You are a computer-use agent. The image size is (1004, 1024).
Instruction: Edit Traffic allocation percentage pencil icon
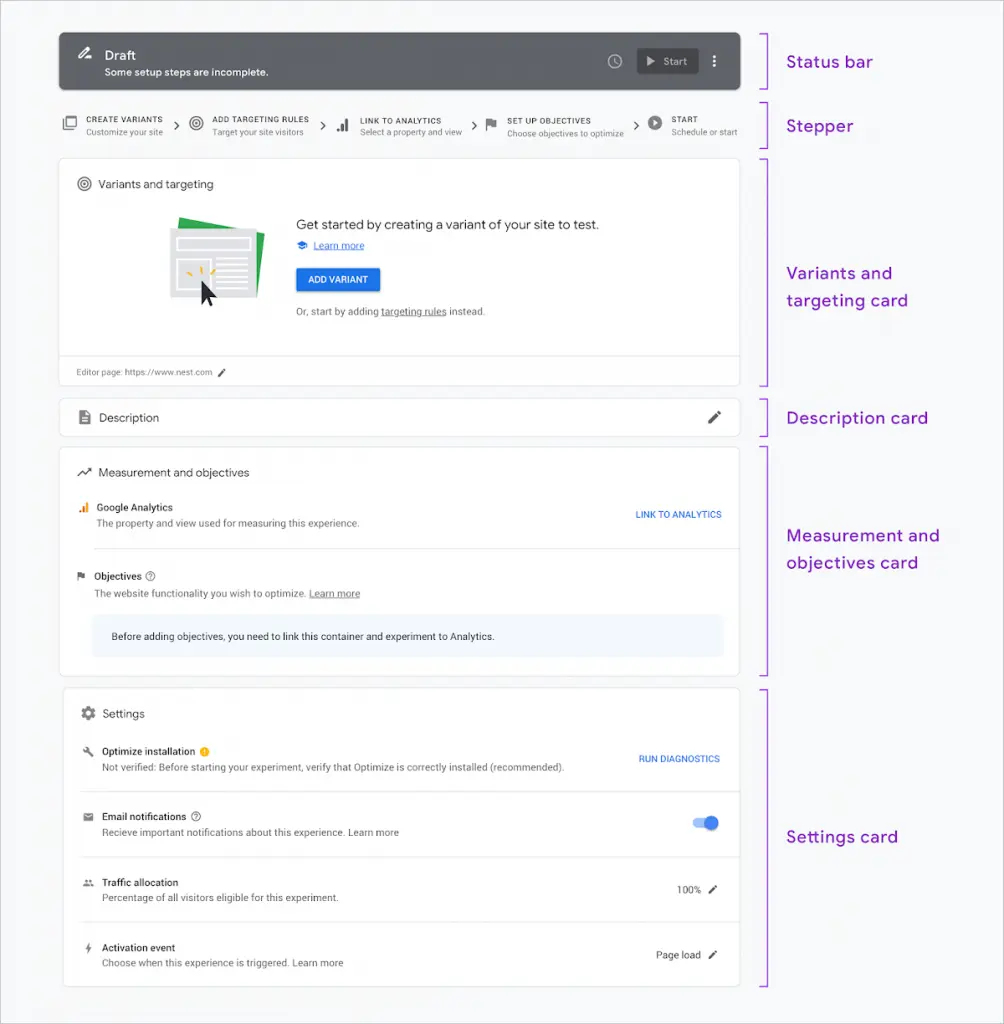(x=713, y=889)
